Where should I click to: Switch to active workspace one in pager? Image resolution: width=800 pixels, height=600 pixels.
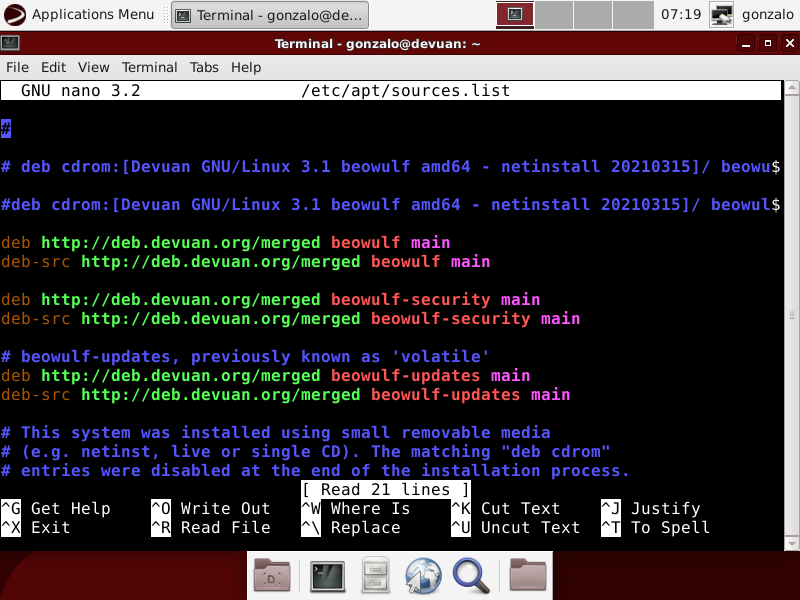[x=515, y=15]
